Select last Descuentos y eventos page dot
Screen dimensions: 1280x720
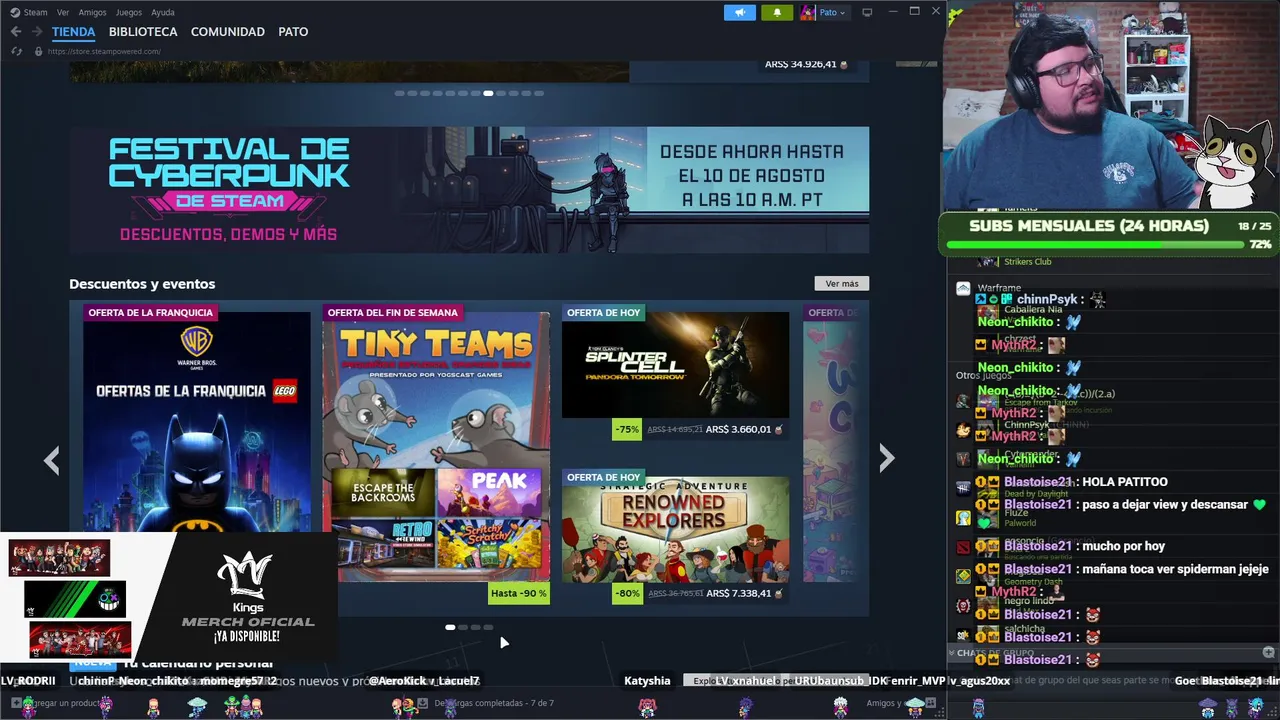[x=488, y=627]
